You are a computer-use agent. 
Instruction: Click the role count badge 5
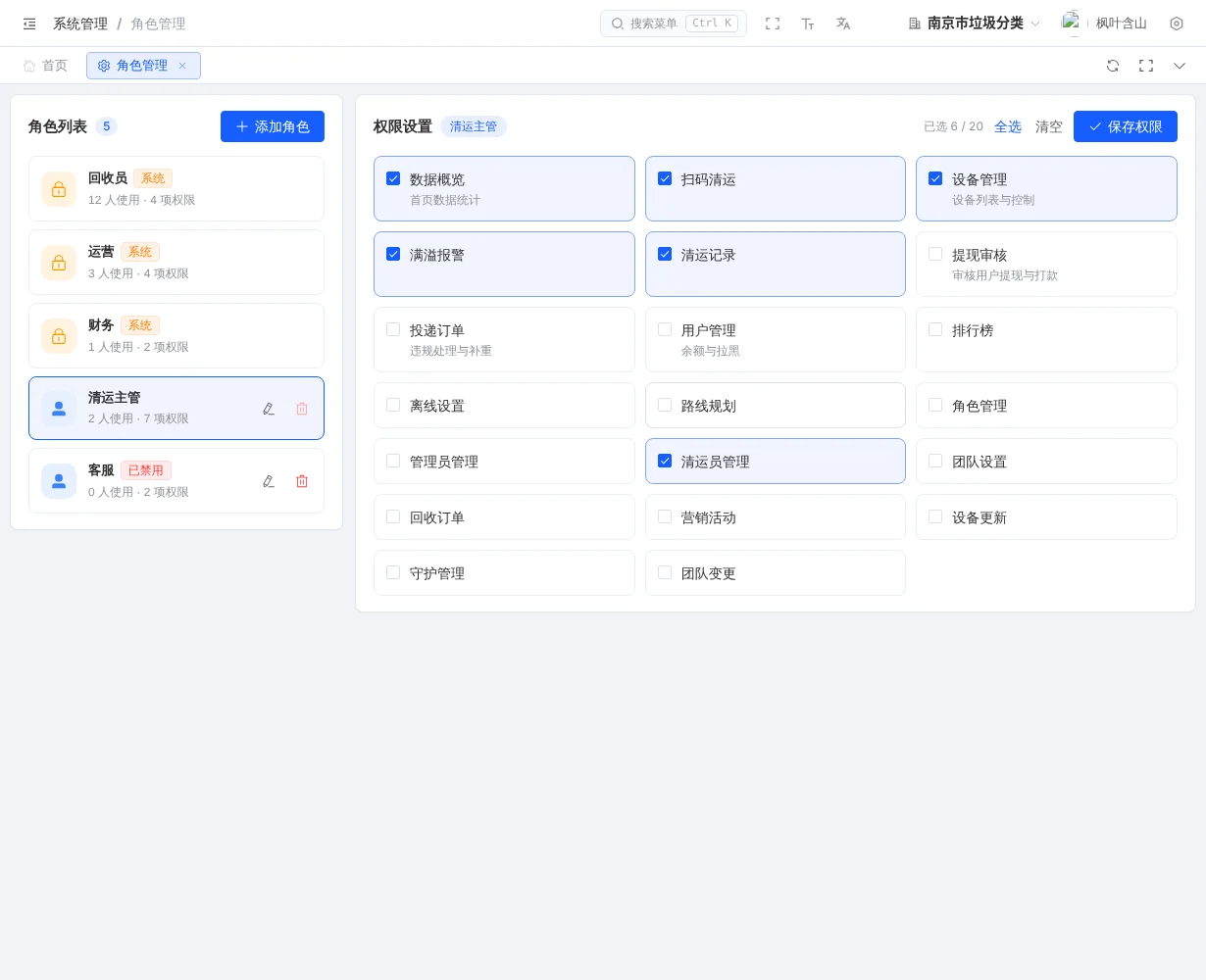(x=107, y=126)
